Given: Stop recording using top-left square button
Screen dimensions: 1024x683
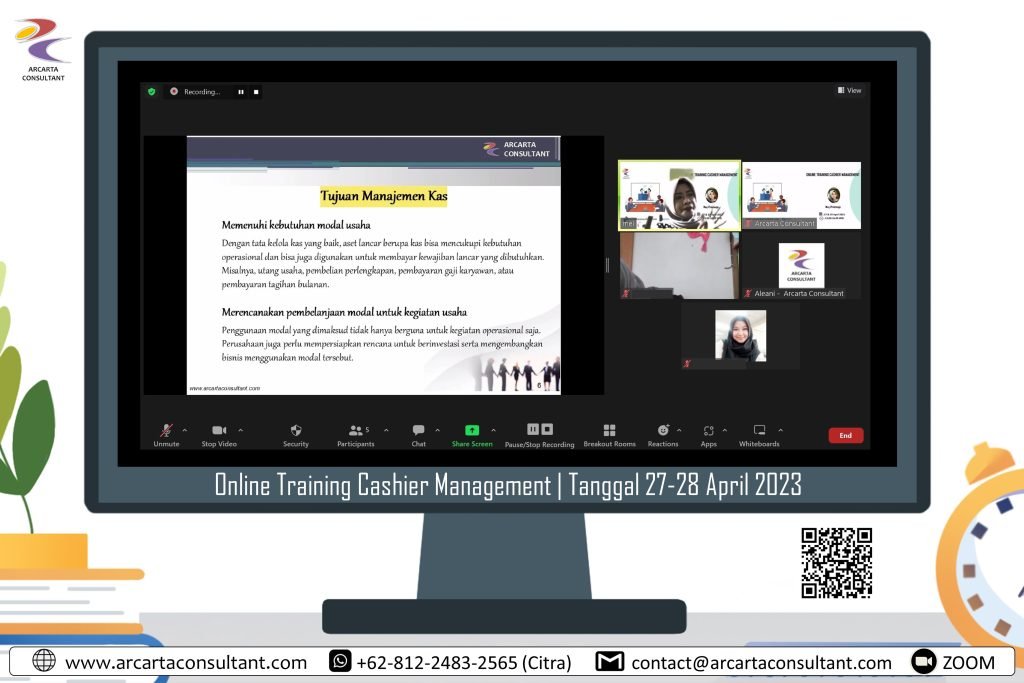Looking at the screenshot, I should pyautogui.click(x=256, y=92).
